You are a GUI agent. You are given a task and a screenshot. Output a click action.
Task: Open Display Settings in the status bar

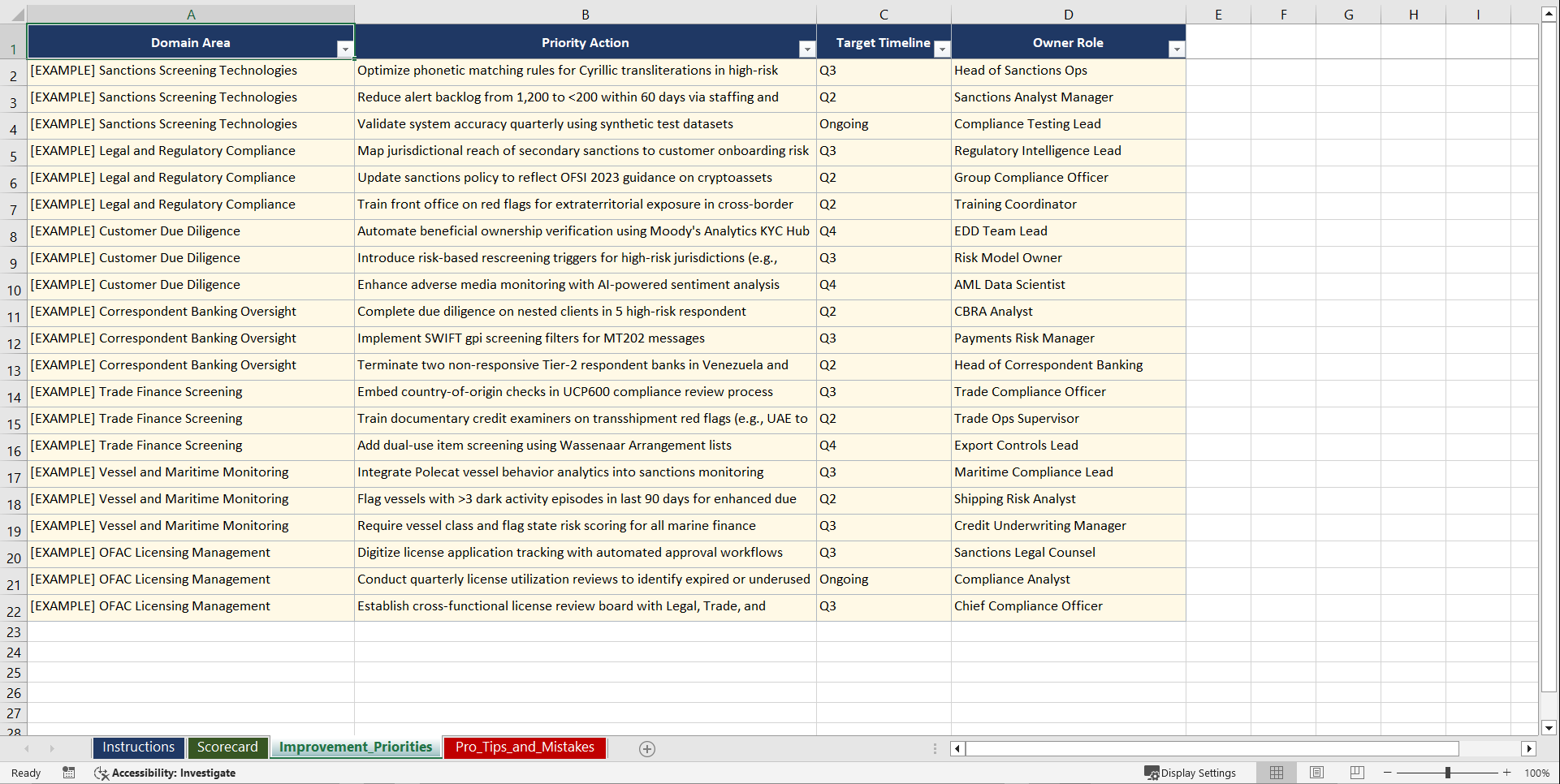1191,773
